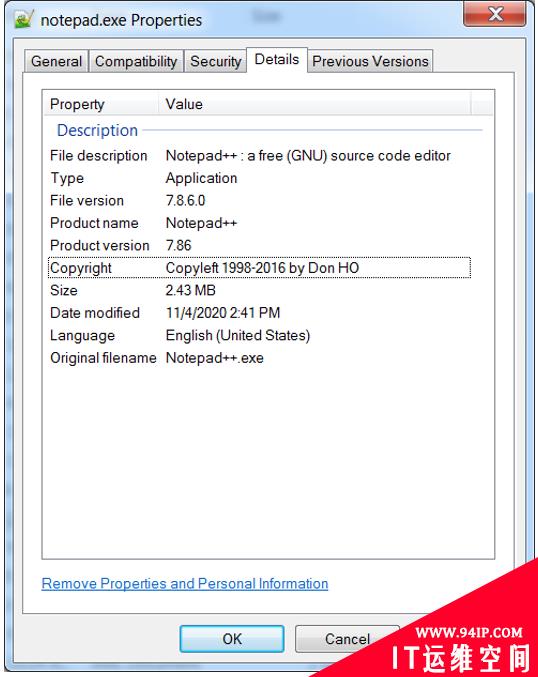The width and height of the screenshot is (538, 677).
Task: Open Remove Properties and Personal Information link
Action: click(x=185, y=584)
